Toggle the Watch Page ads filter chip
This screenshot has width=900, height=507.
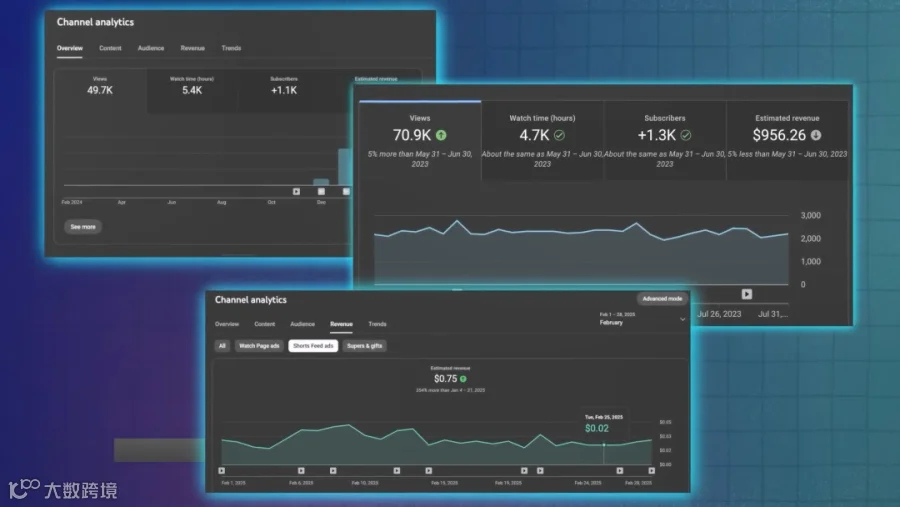point(259,346)
